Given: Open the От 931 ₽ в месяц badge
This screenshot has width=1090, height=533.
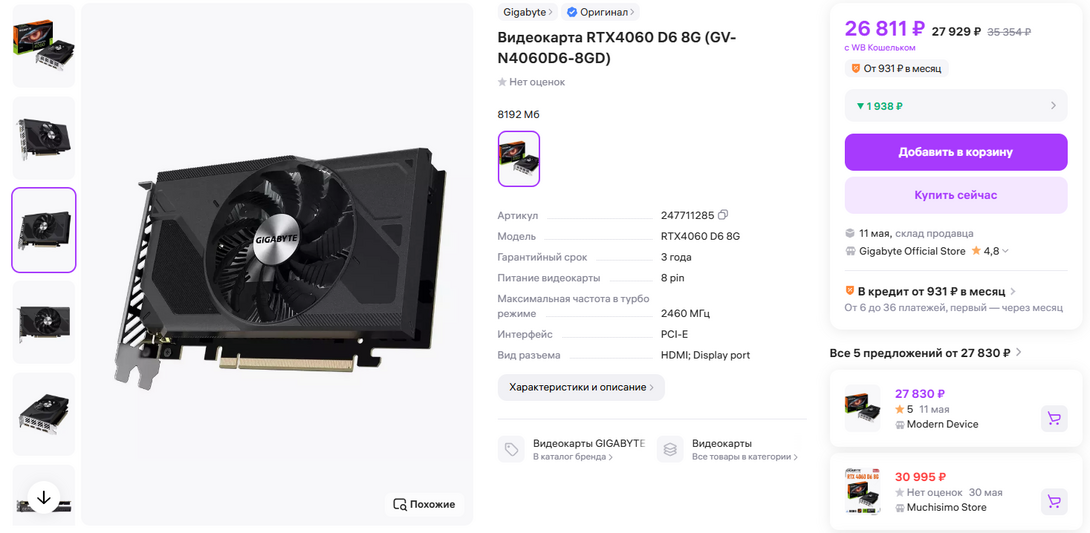Looking at the screenshot, I should 897,69.
